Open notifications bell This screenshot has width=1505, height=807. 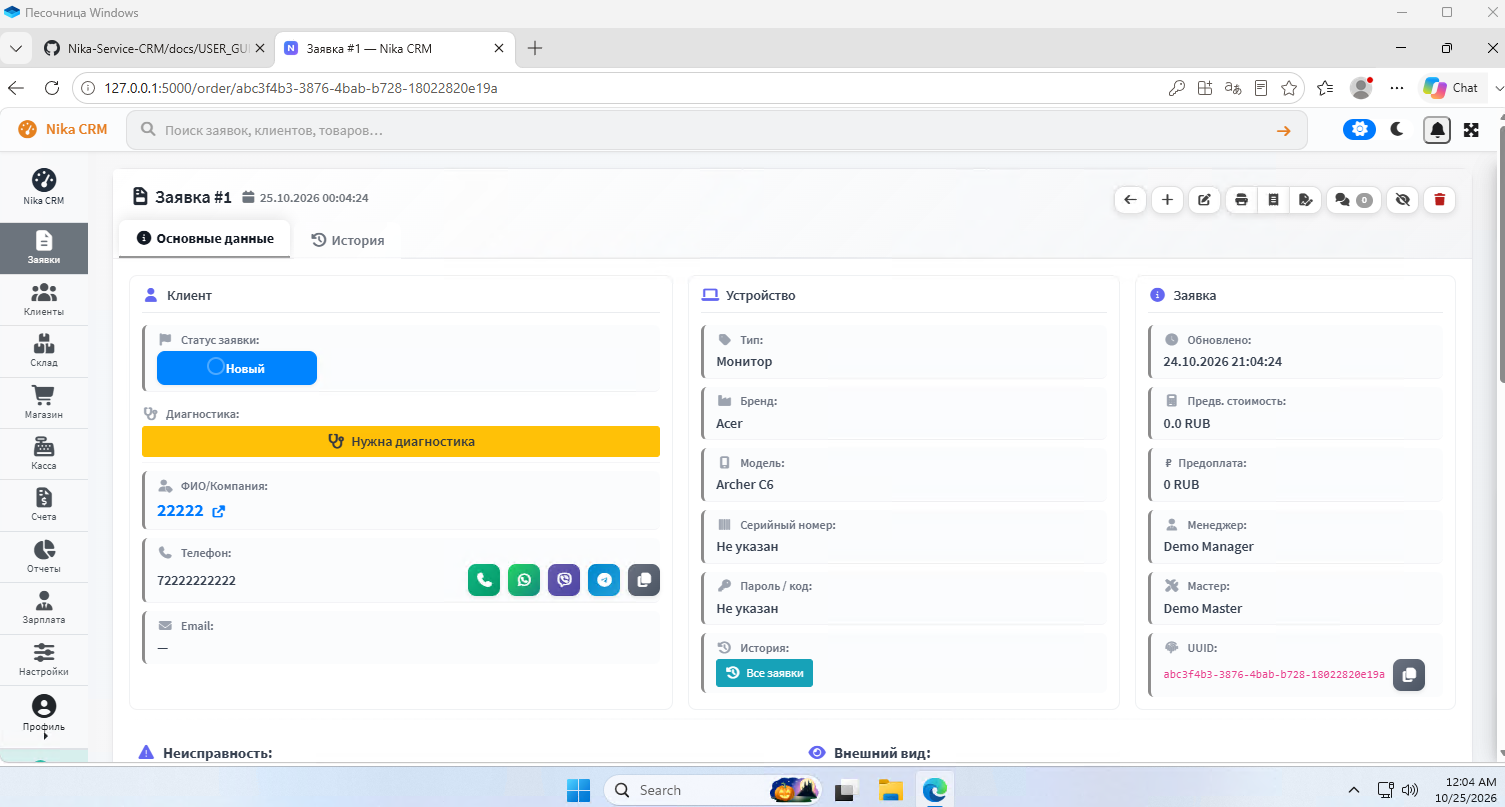point(1437,130)
